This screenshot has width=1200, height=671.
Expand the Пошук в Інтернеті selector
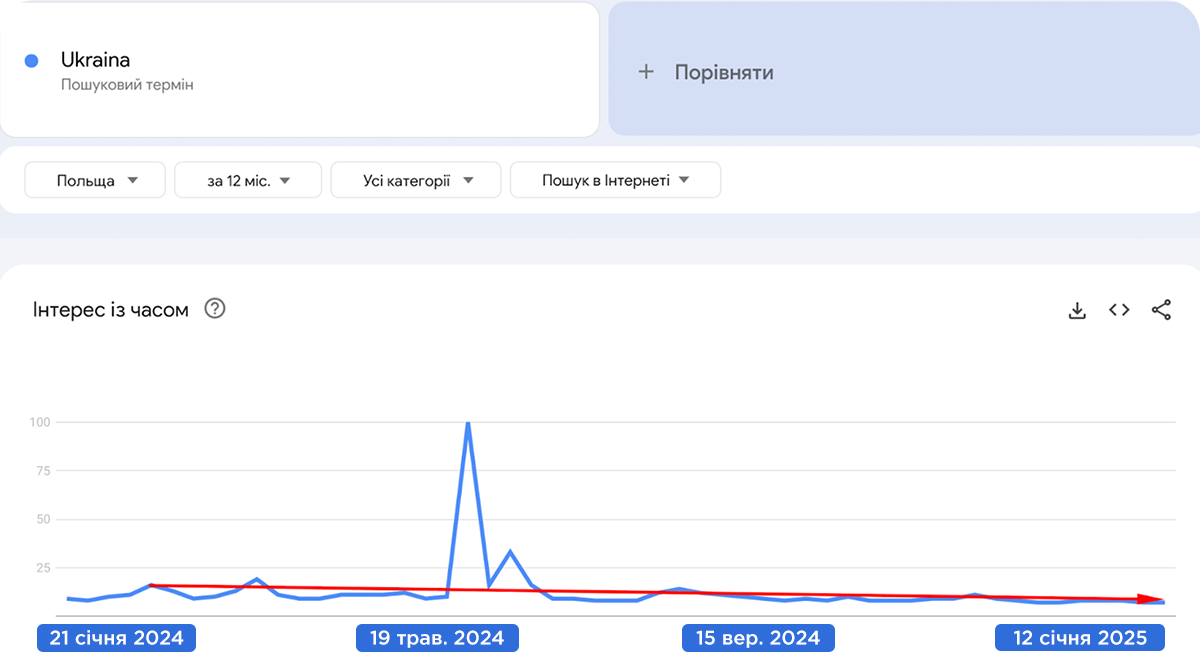615,180
